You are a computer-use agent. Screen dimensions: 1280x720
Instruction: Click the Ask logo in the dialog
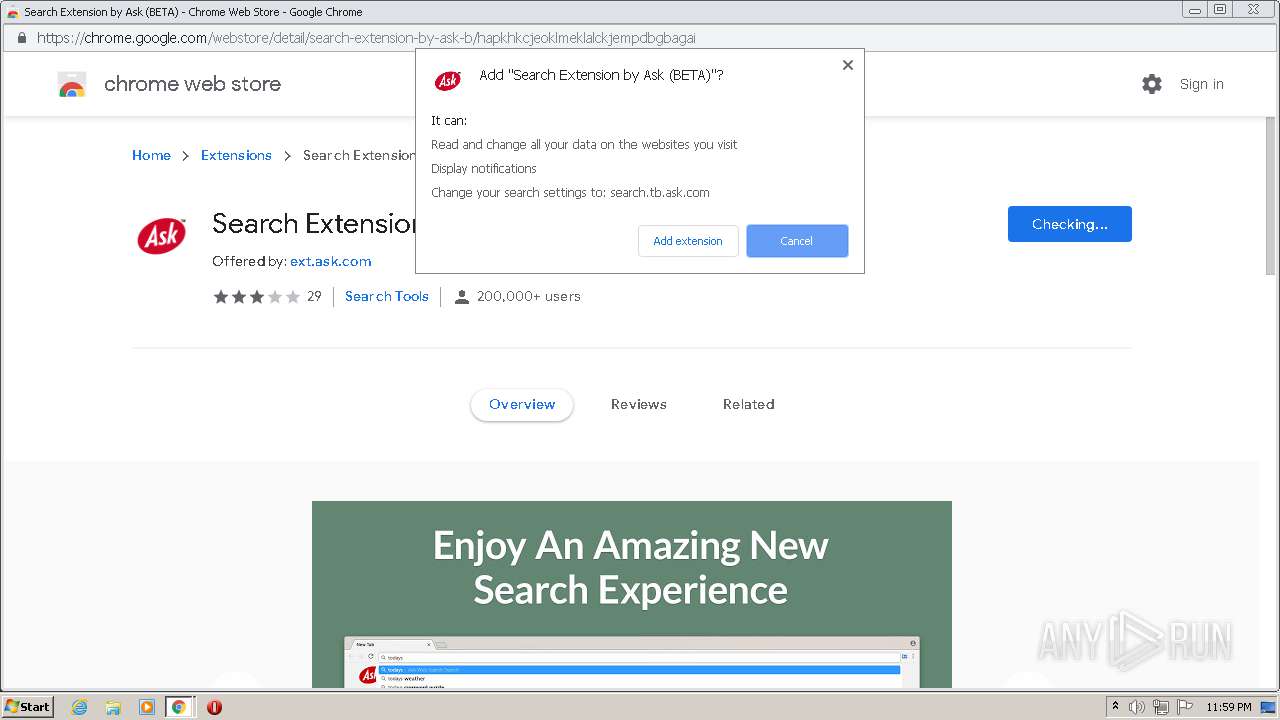447,80
